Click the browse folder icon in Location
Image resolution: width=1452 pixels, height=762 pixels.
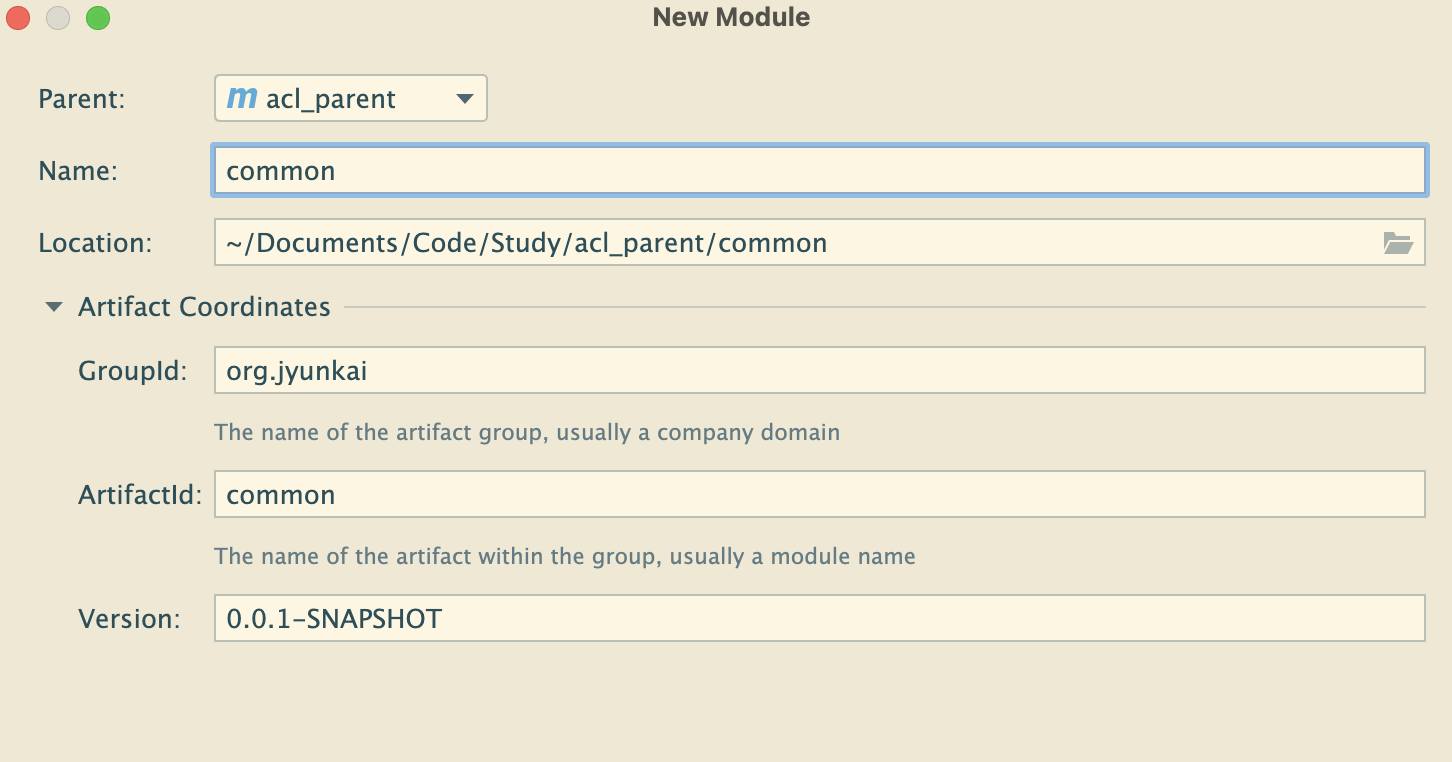pos(1397,243)
